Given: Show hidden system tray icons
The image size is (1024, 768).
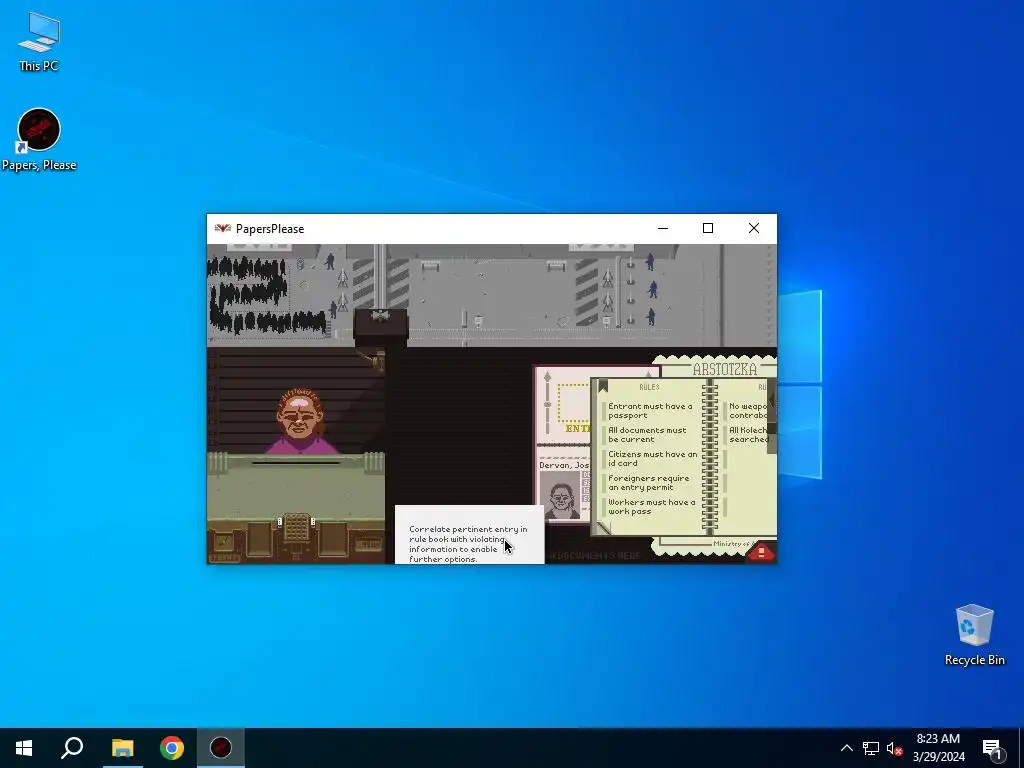Looking at the screenshot, I should click(846, 748).
